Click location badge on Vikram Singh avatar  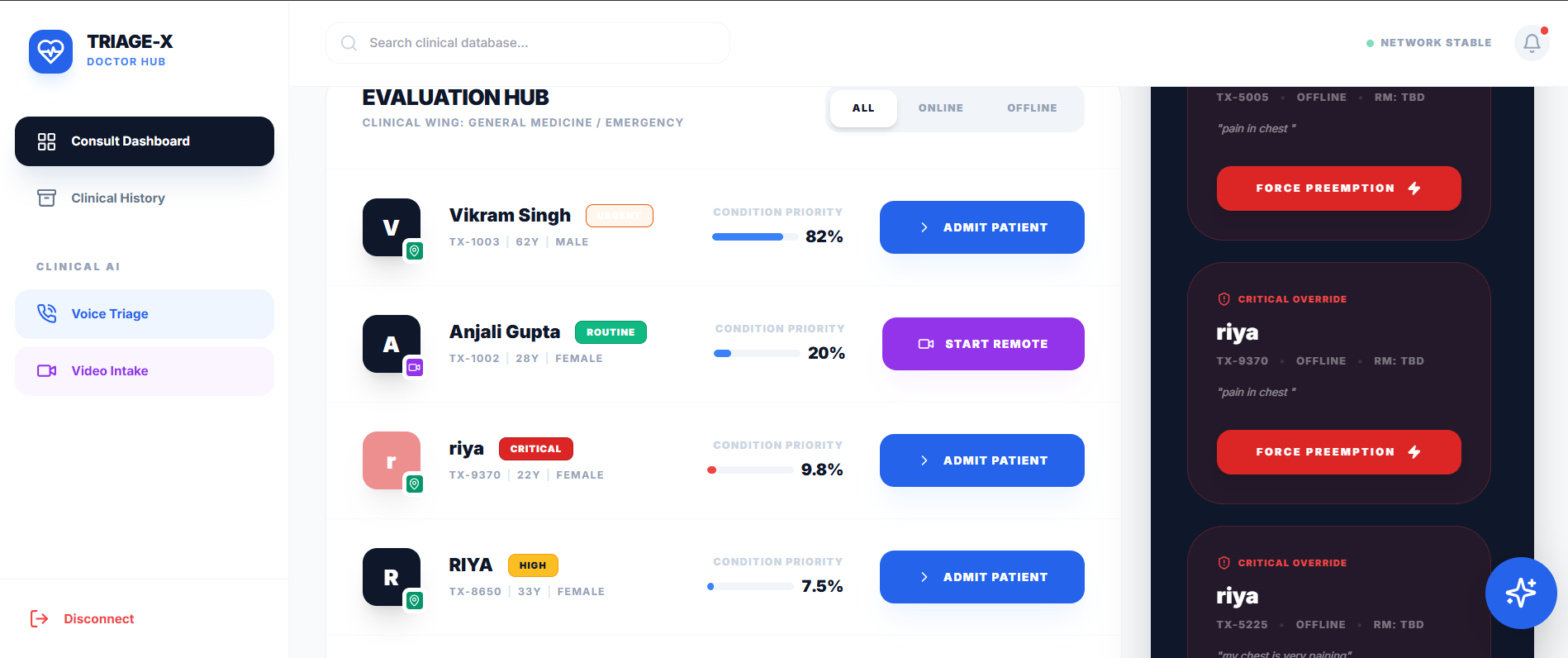click(415, 250)
